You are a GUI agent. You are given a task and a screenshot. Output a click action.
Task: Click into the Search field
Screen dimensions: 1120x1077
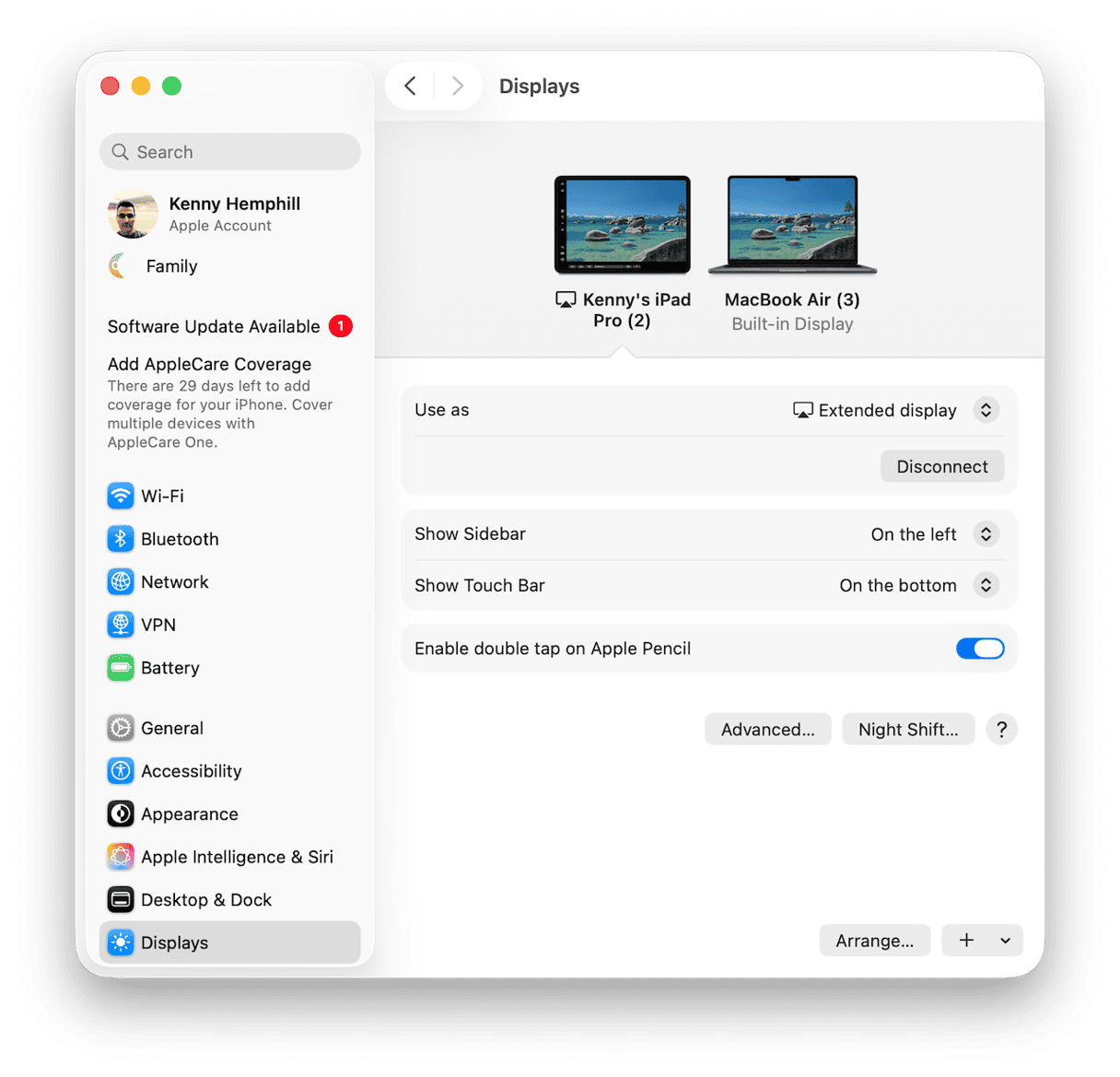[230, 152]
